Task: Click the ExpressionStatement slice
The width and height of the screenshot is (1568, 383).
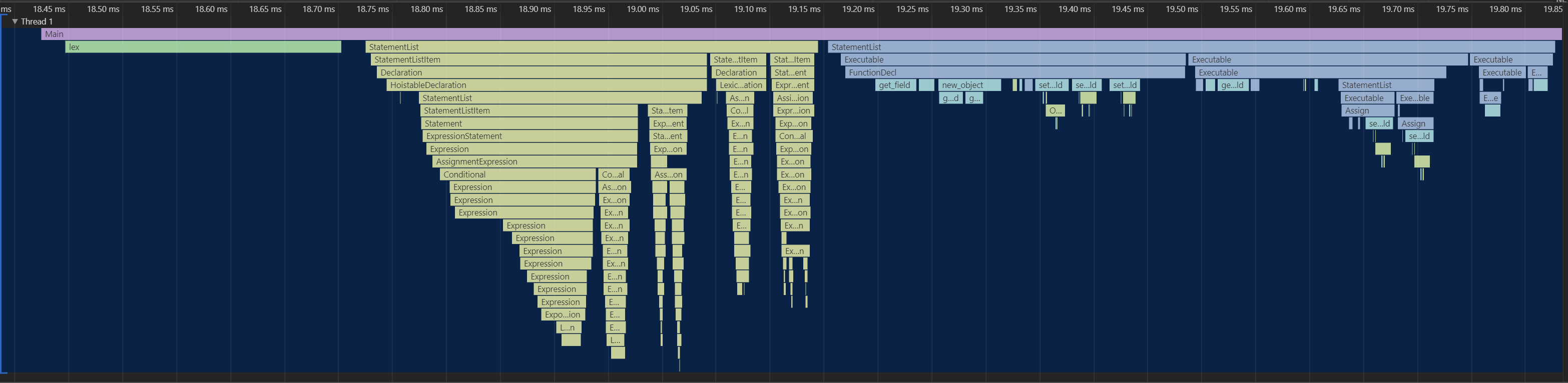Action: [530, 136]
